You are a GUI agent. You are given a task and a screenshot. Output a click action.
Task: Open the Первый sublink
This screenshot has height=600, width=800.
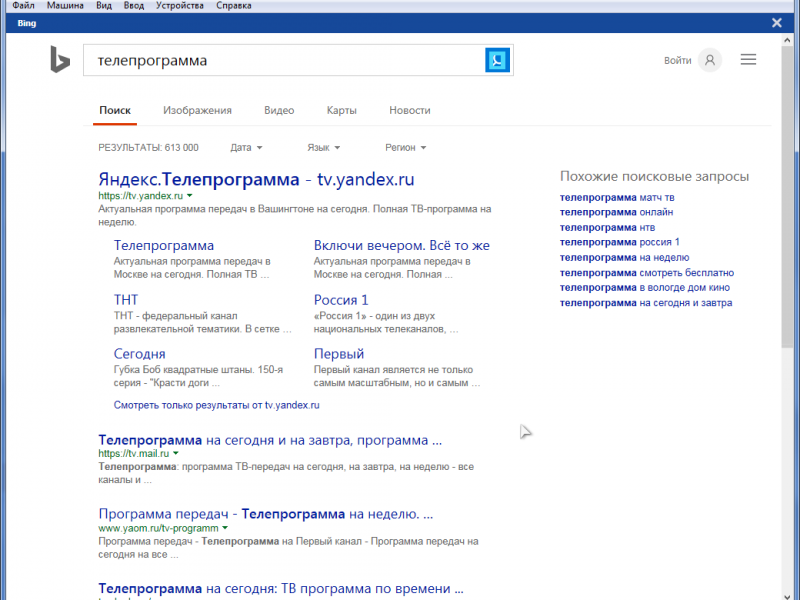(339, 354)
